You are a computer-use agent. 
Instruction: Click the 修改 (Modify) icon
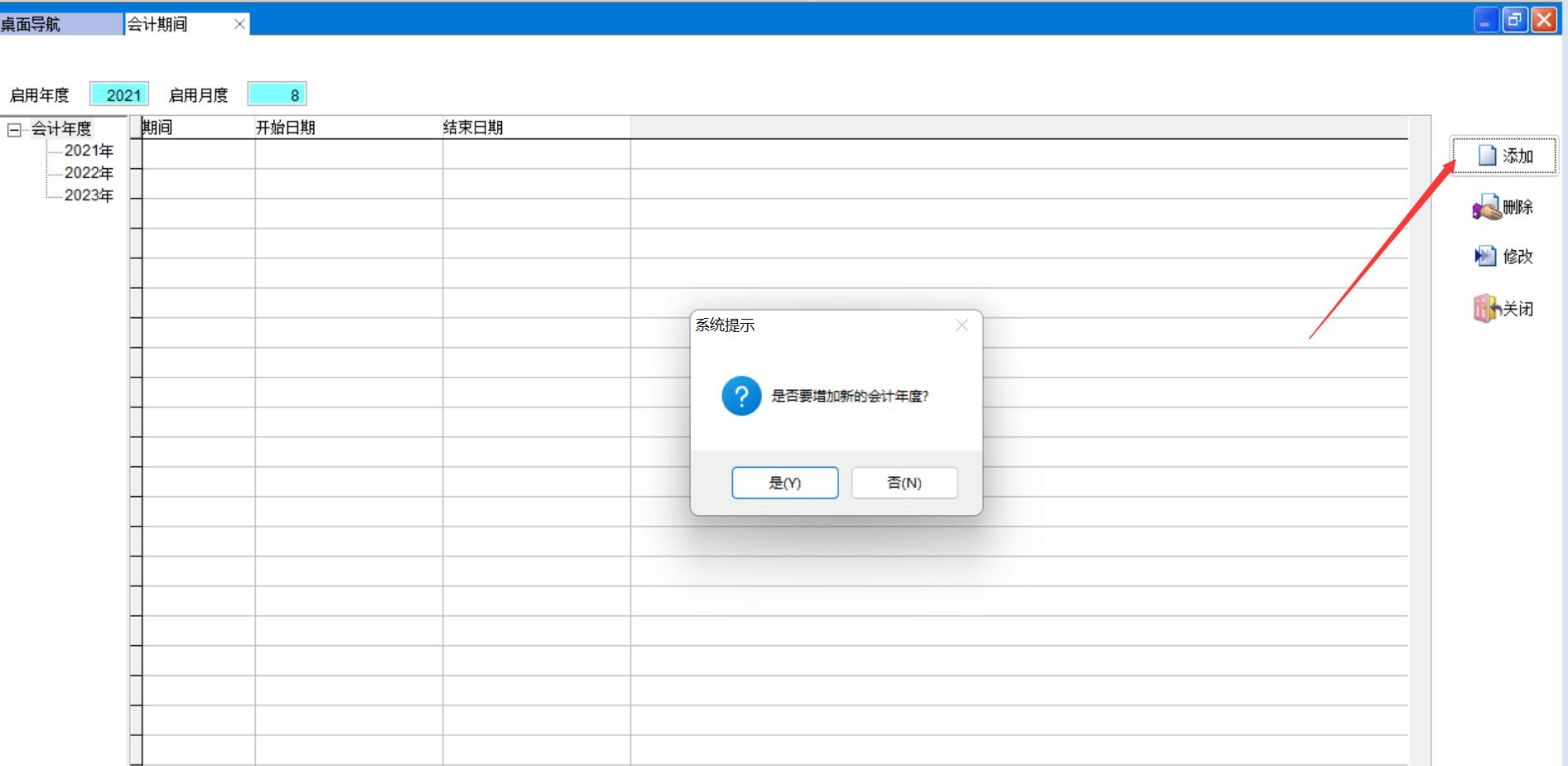(1484, 257)
